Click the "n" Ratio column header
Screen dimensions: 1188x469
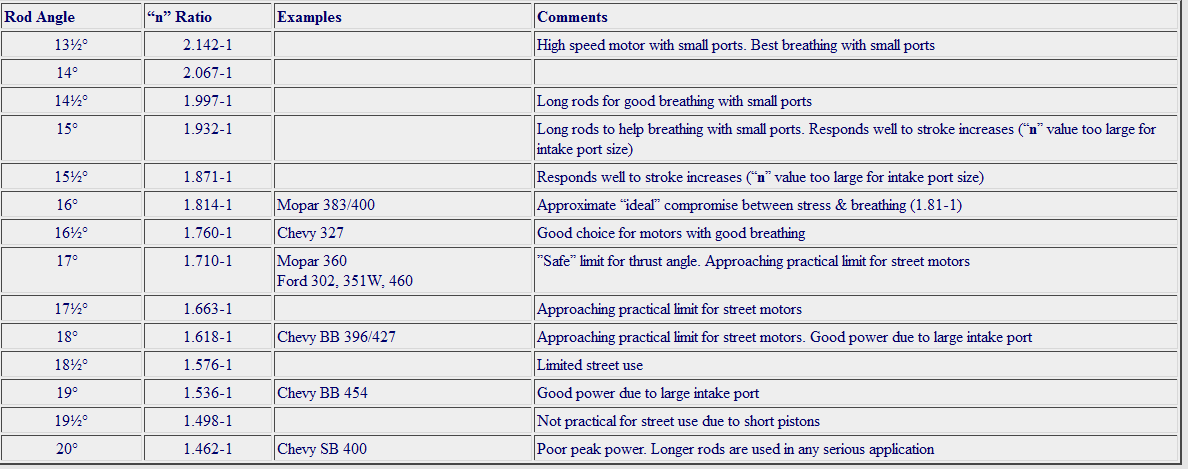179,17
